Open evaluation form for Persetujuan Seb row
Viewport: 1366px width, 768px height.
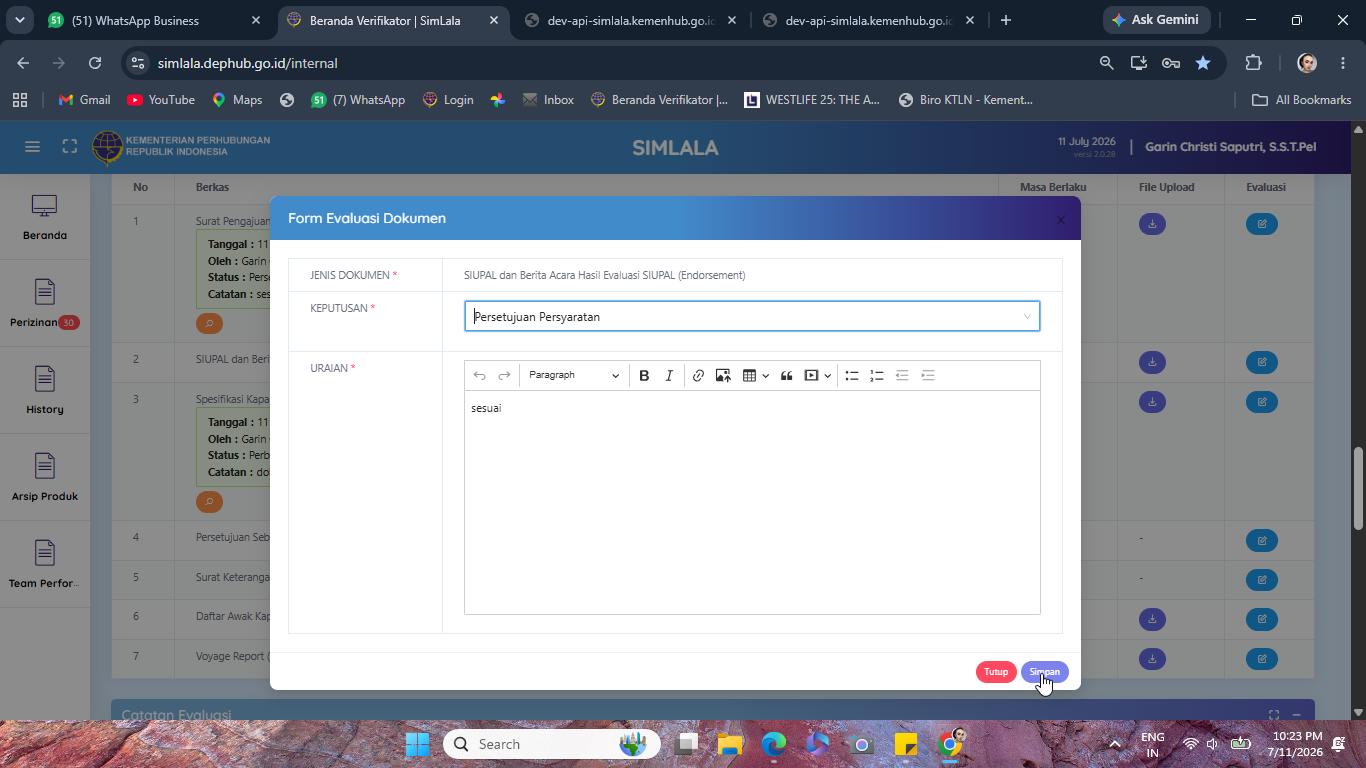coord(1262,541)
